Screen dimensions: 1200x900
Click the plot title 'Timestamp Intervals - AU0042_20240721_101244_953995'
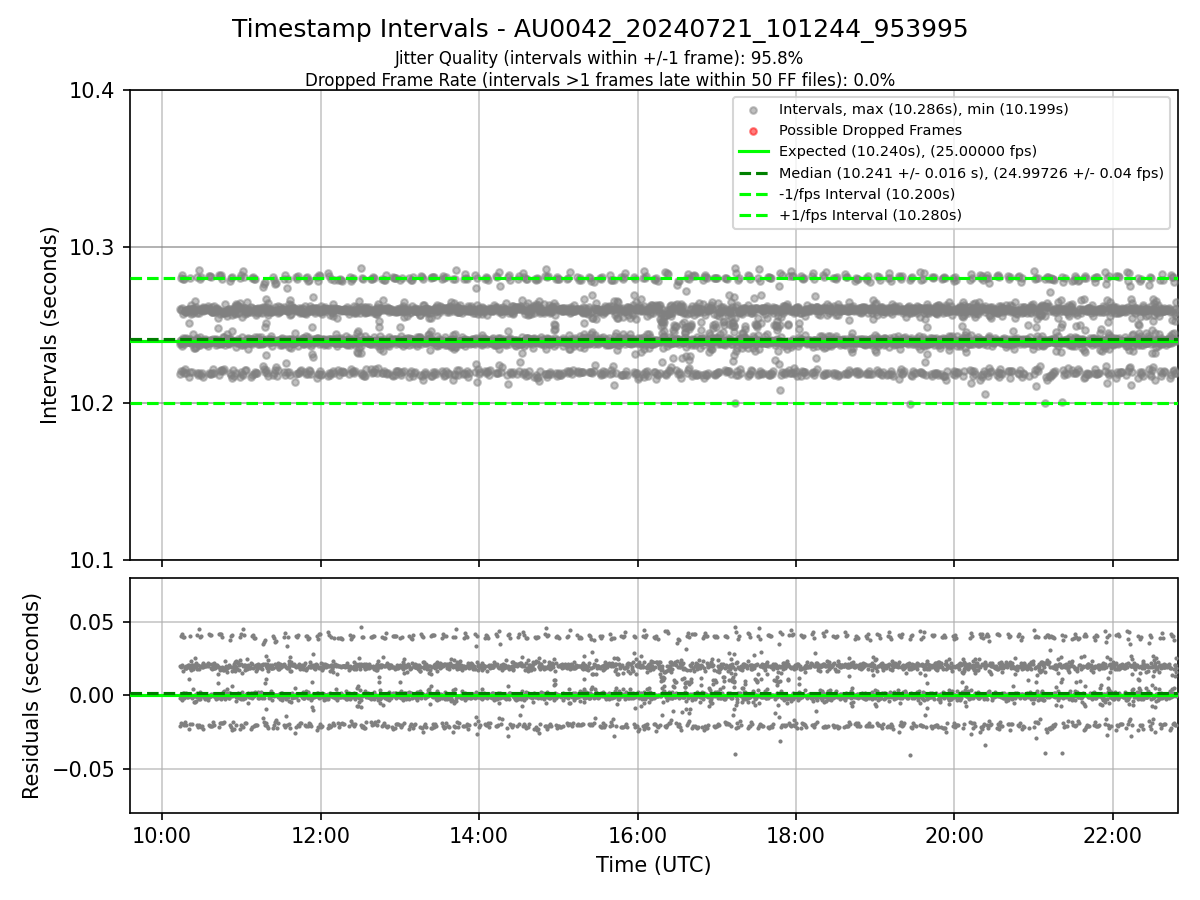[x=600, y=29]
